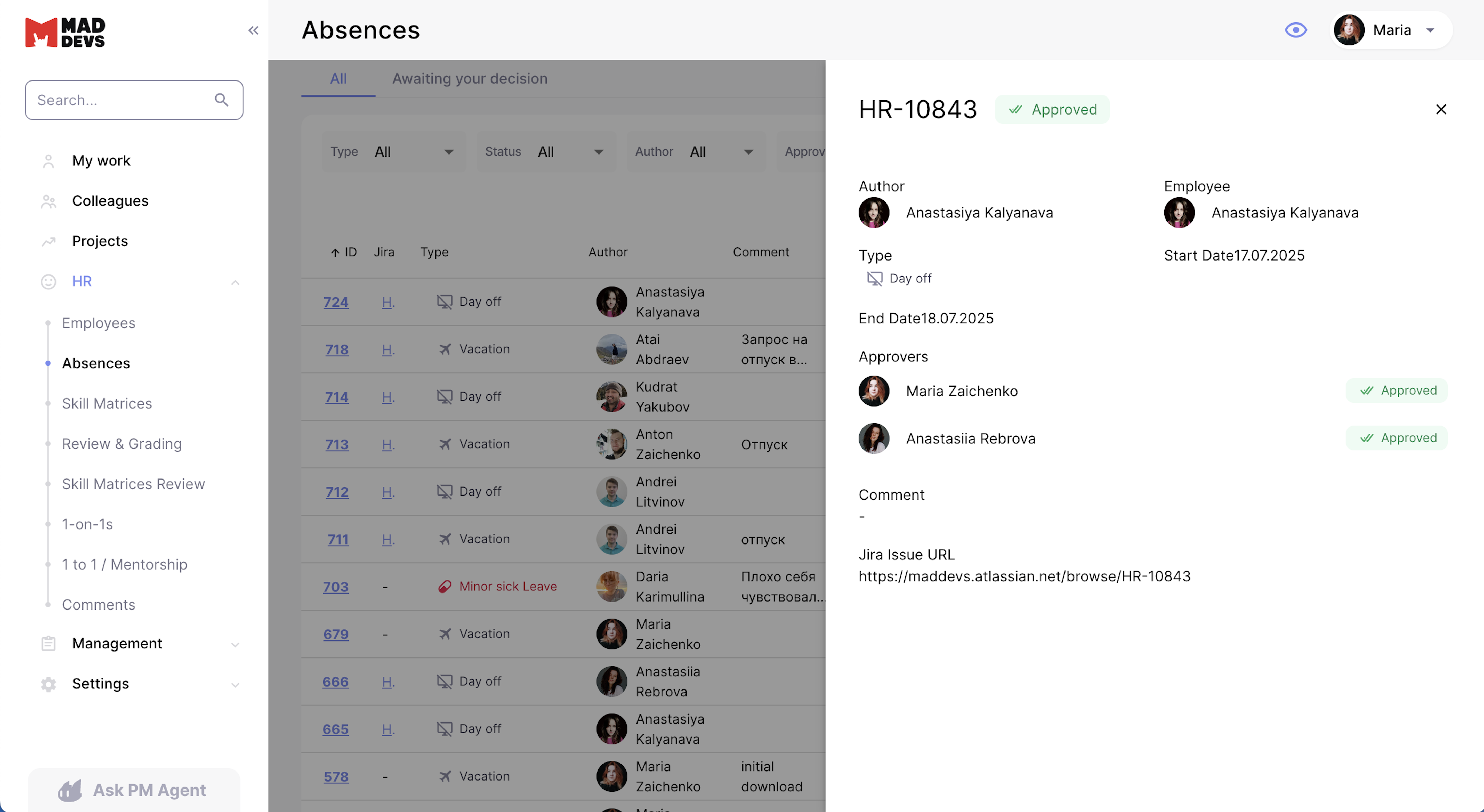Click Maria's profile avatar in header

1349,30
